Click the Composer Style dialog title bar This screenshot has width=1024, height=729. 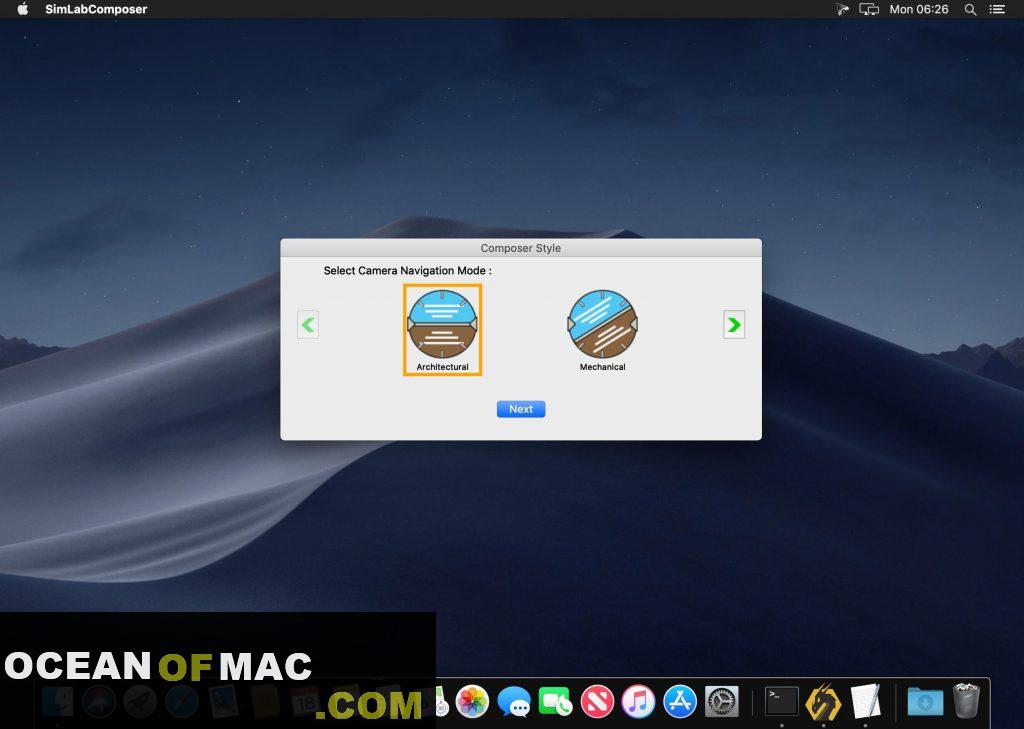(x=520, y=248)
